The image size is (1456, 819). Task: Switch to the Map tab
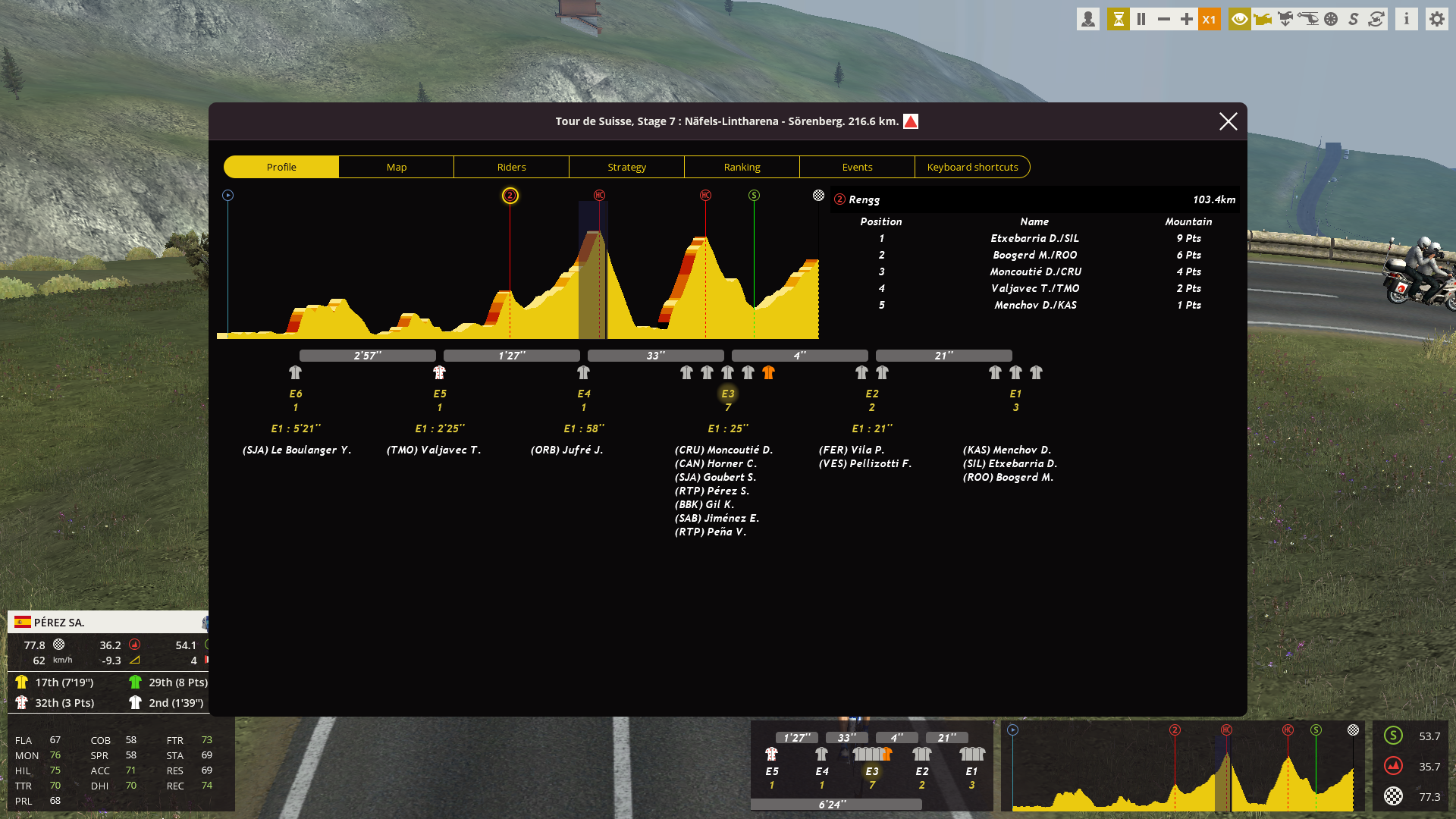397,167
